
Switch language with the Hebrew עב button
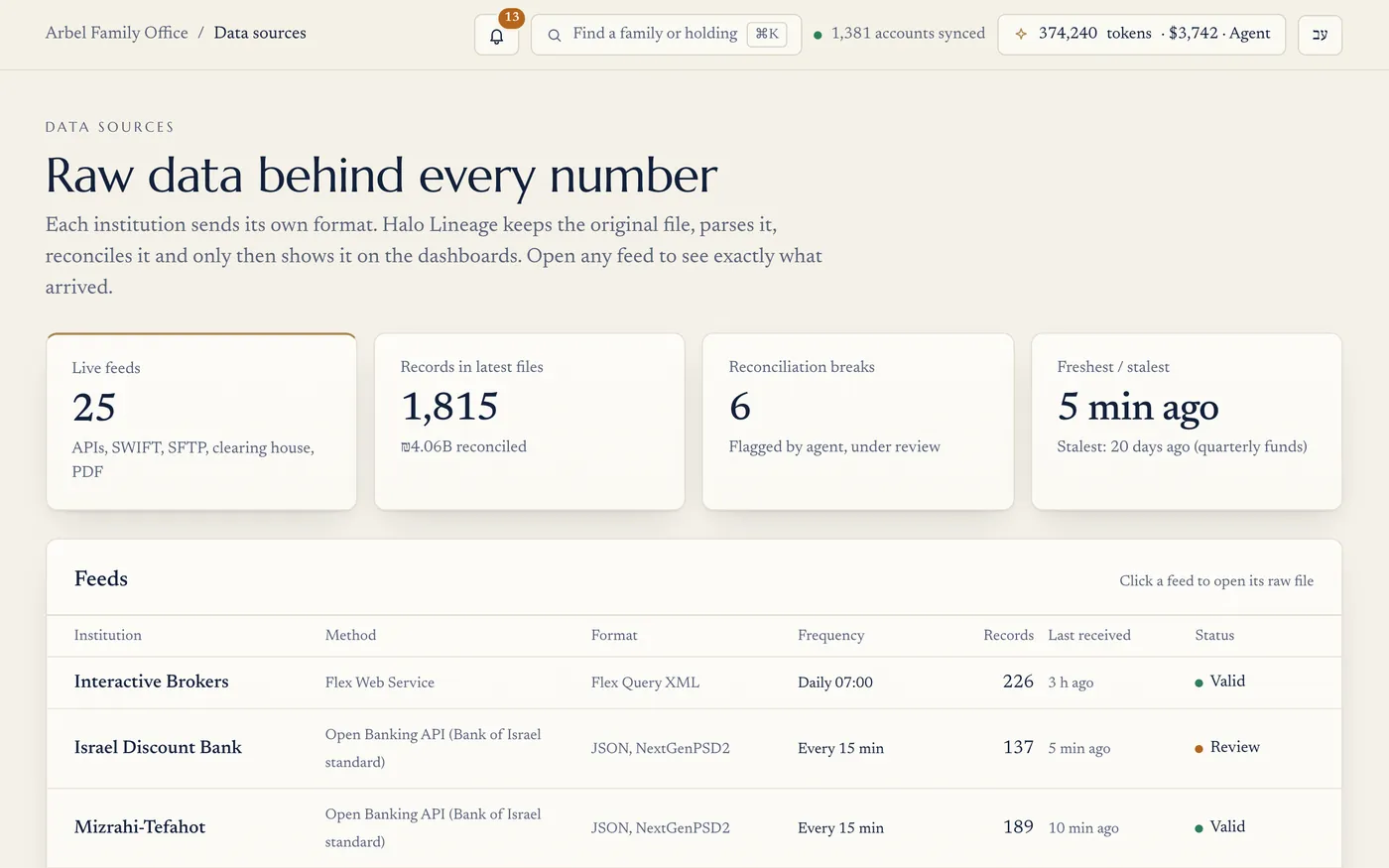[x=1320, y=35]
